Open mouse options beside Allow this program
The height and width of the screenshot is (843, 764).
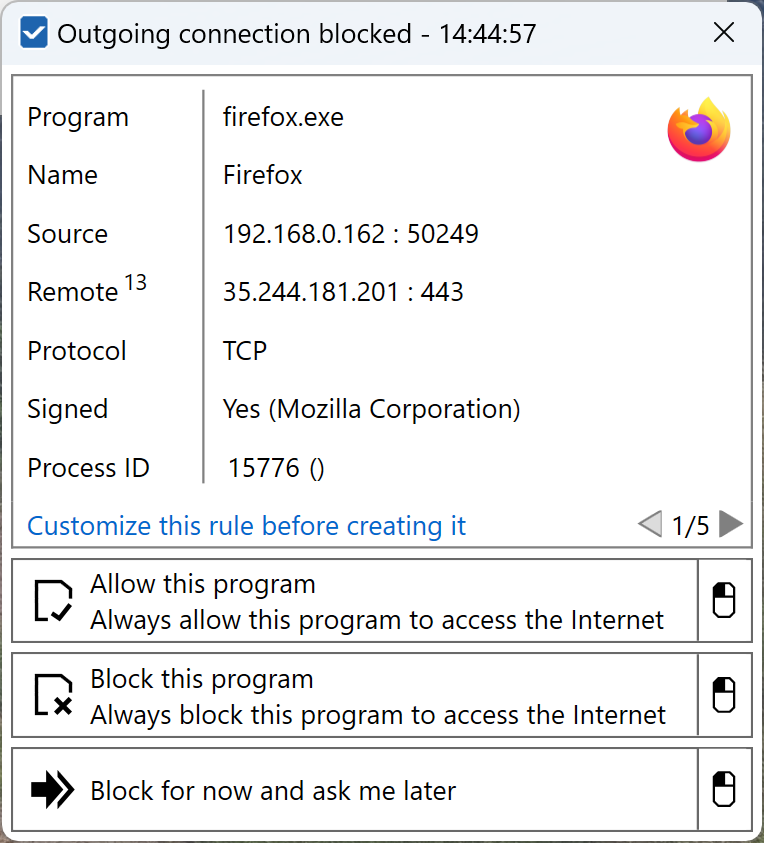(x=724, y=600)
